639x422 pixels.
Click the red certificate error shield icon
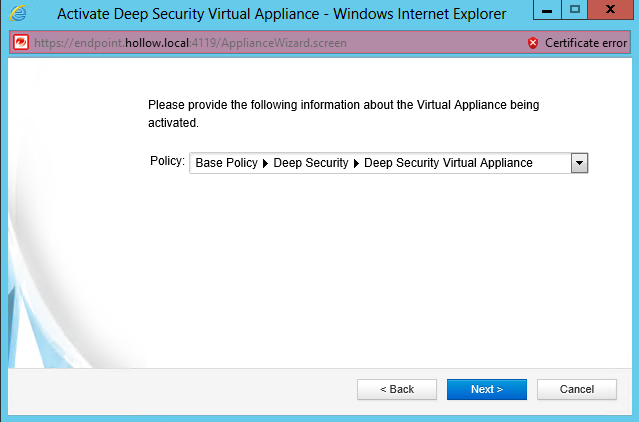pos(532,44)
